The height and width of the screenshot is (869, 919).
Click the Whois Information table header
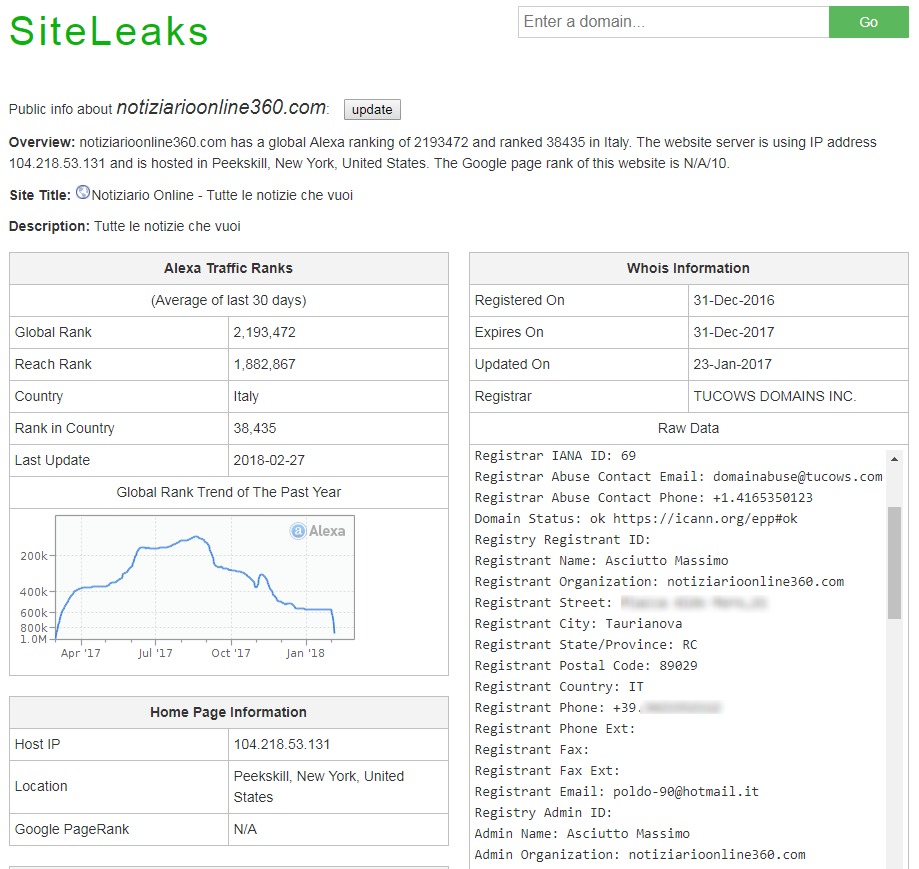[689, 268]
